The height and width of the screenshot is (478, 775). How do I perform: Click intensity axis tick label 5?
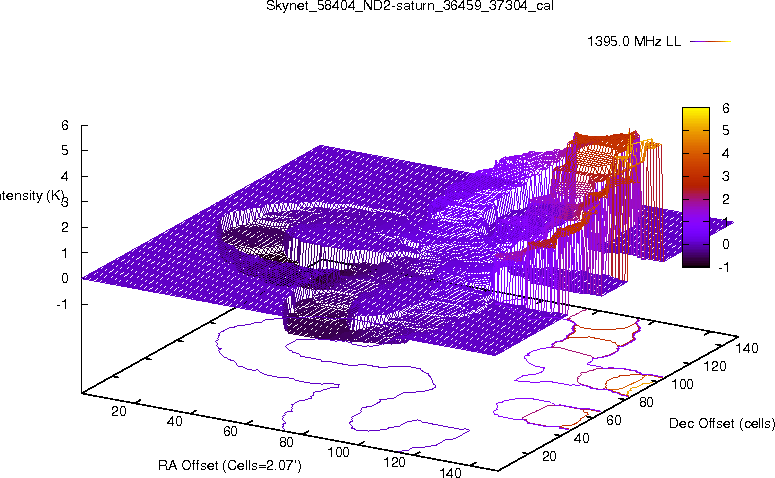pos(65,150)
